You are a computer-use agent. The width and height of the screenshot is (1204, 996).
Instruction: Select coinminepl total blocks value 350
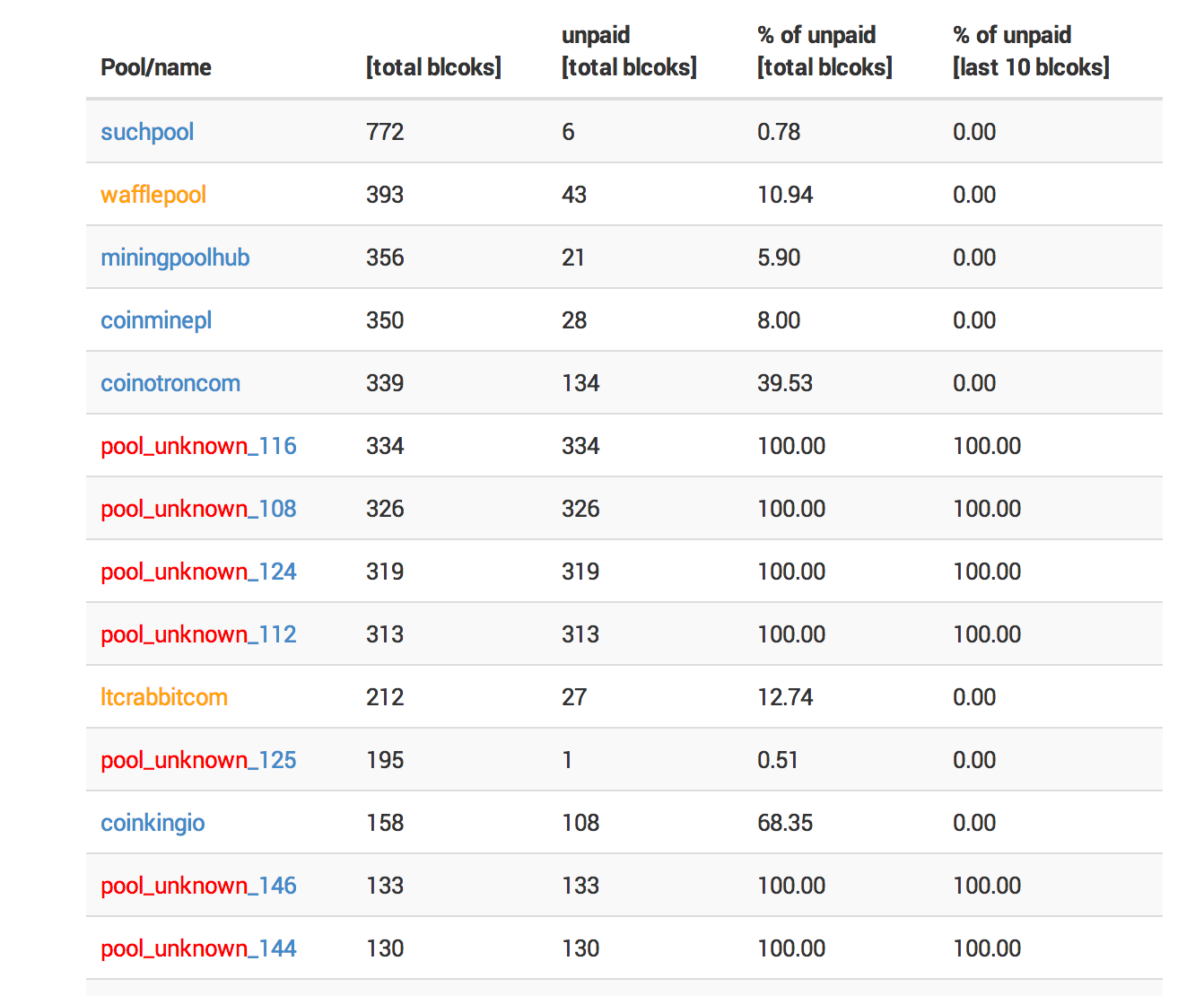385,320
